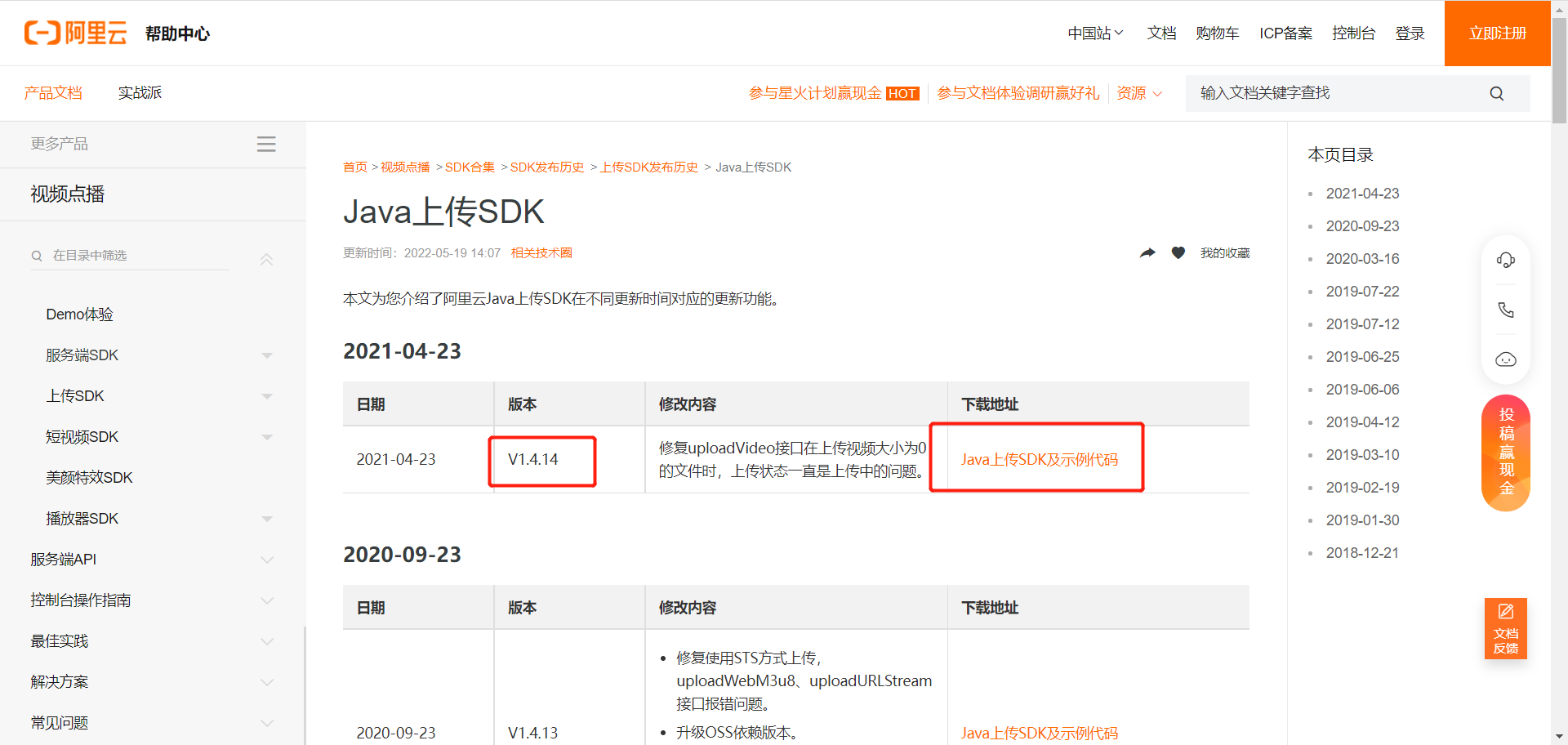Open Demo体验 in the sidebar

tap(79, 315)
